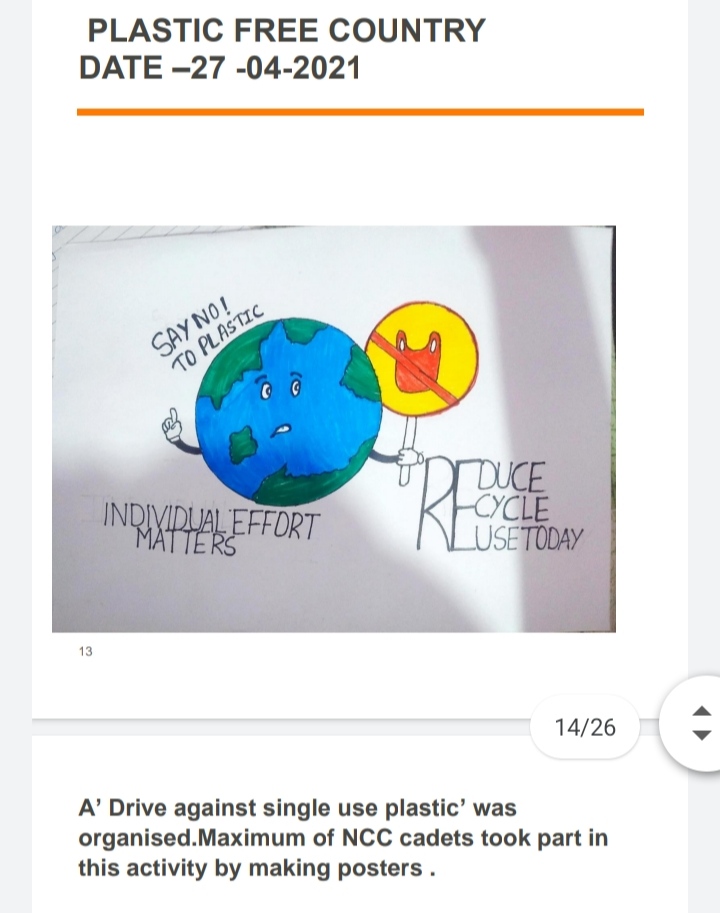Screen dimensions: 720x913
Task: Click the orange divider line
Action: click(x=360, y=112)
